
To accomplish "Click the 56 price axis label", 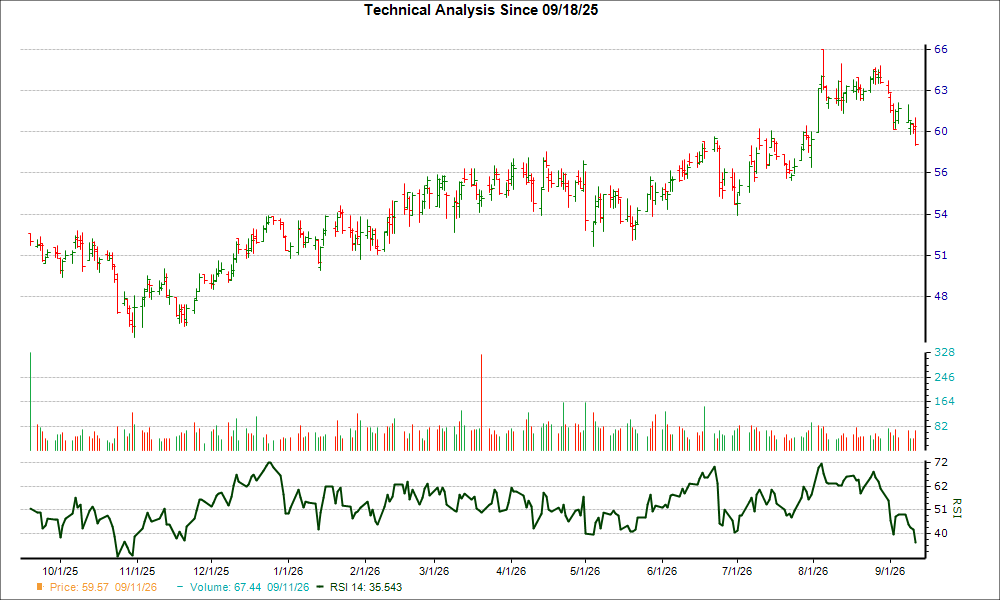I will click(x=941, y=172).
